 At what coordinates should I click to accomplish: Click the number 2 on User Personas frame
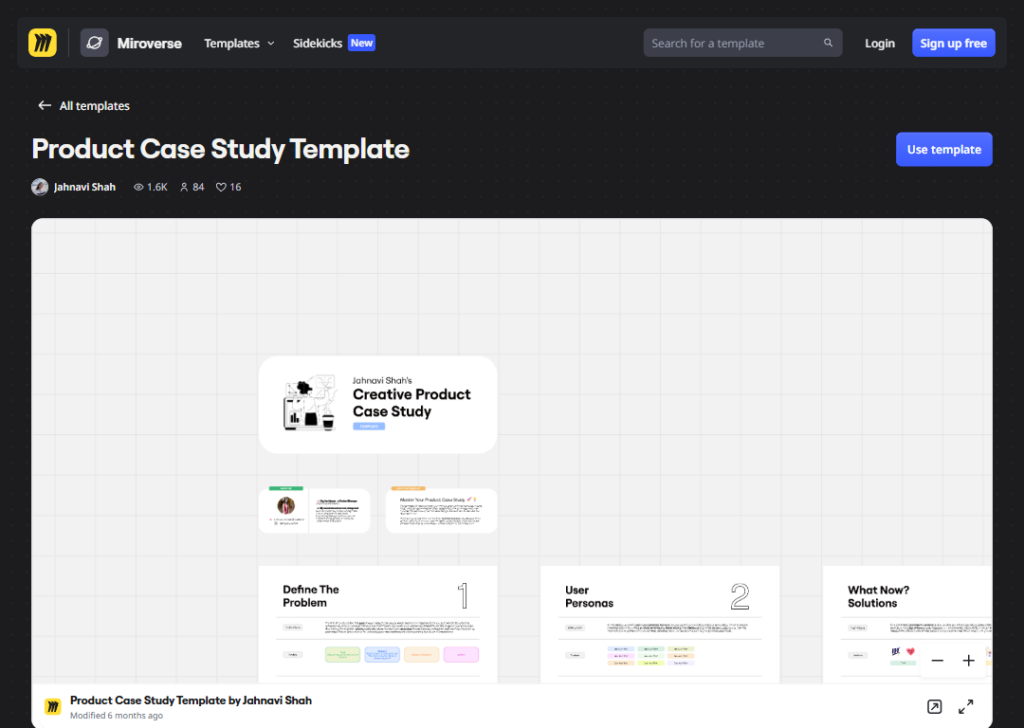tap(740, 596)
